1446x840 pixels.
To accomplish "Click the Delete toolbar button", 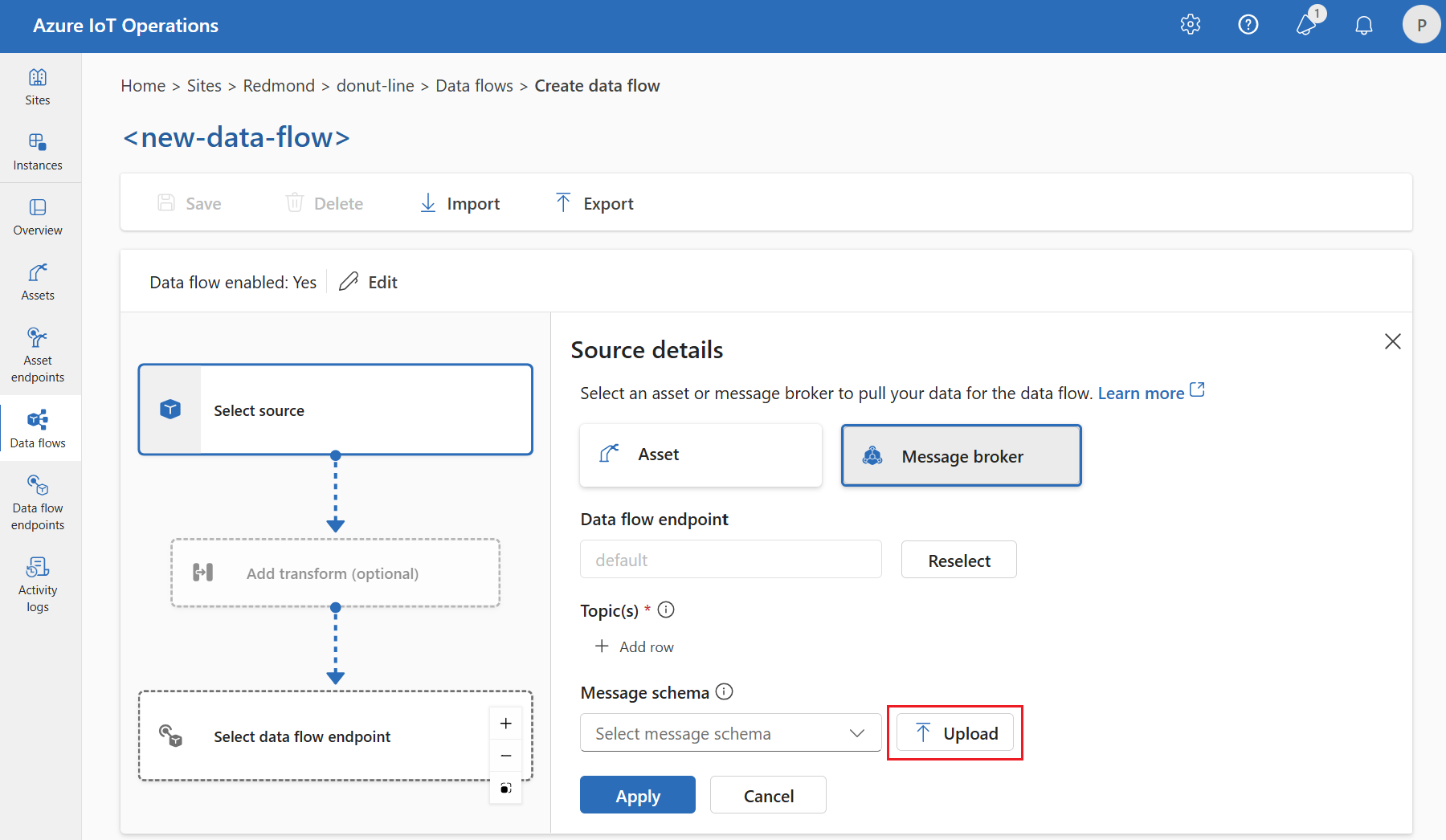I will coord(325,203).
